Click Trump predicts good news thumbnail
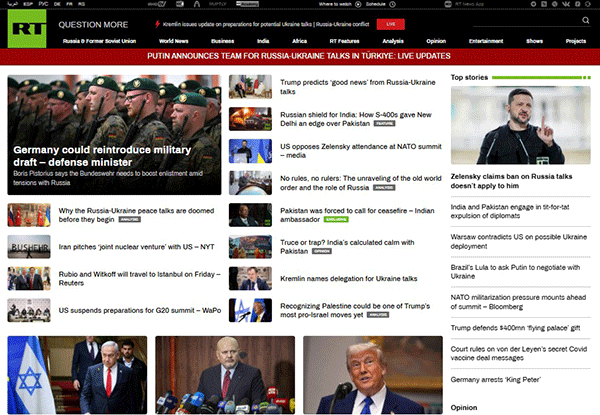Viewport: 600px width, 415px height. click(250, 87)
